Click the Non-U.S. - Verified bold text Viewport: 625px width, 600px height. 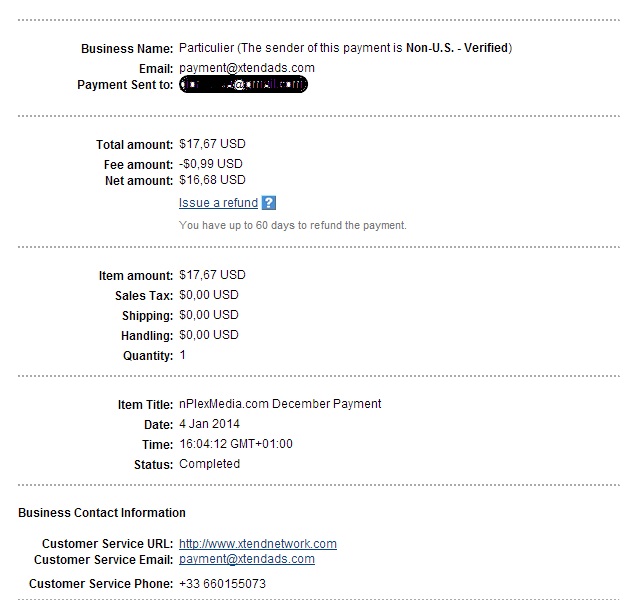[457, 48]
